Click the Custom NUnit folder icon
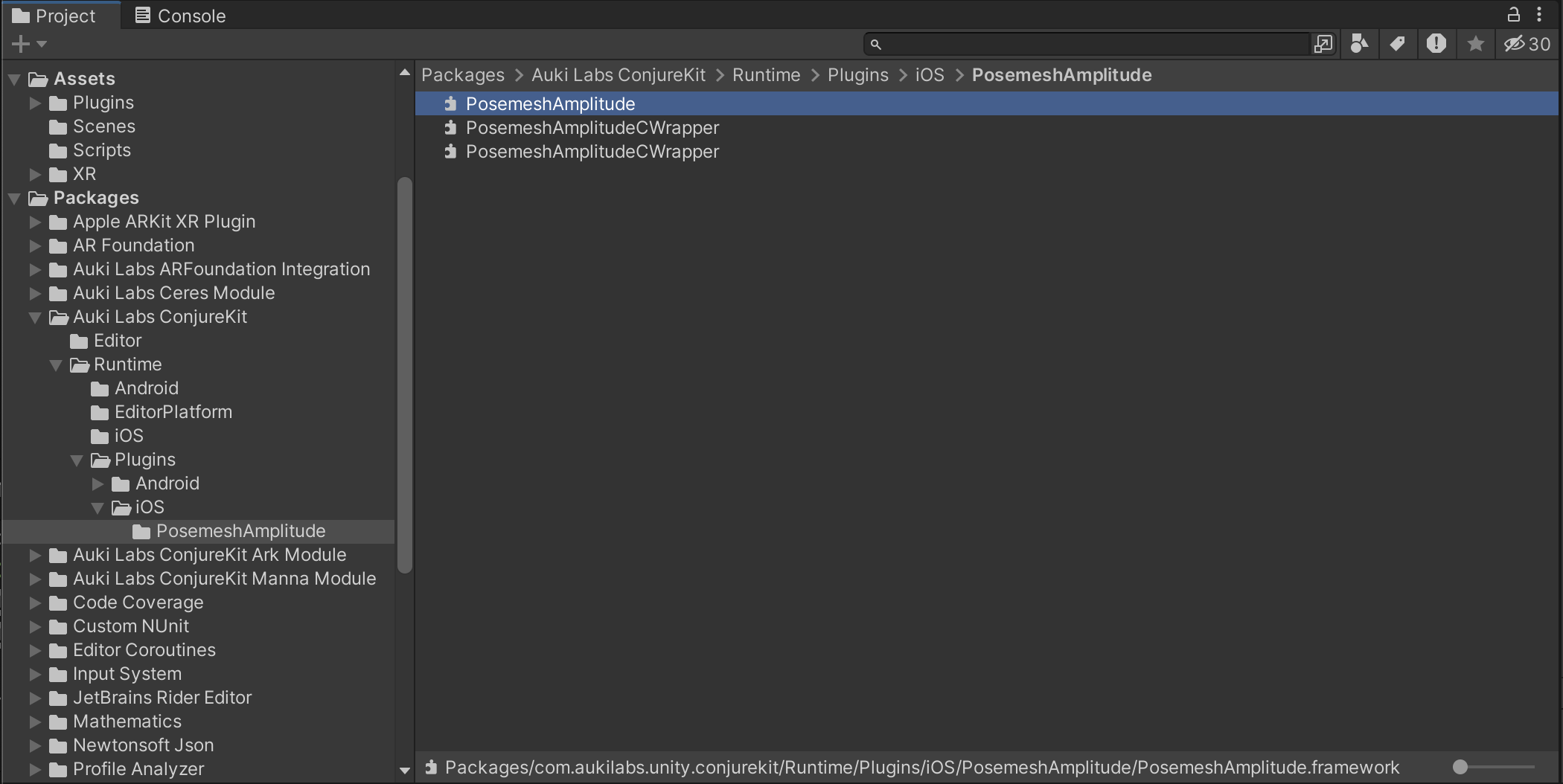 tap(58, 627)
